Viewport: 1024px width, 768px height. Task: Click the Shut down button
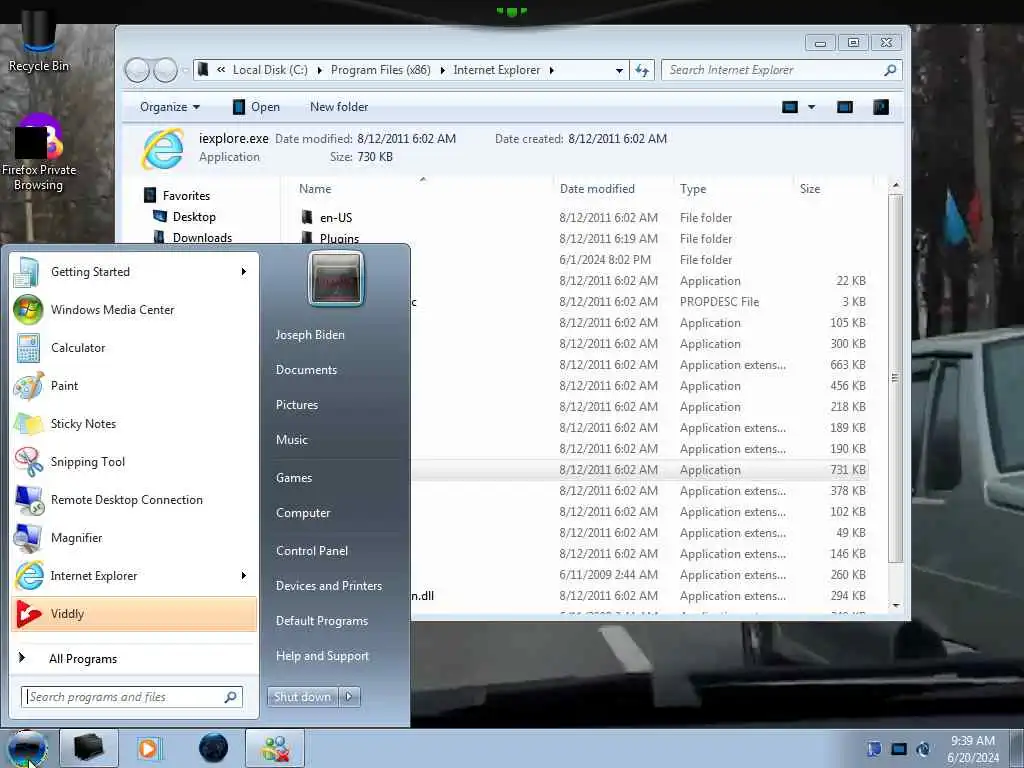click(x=303, y=697)
